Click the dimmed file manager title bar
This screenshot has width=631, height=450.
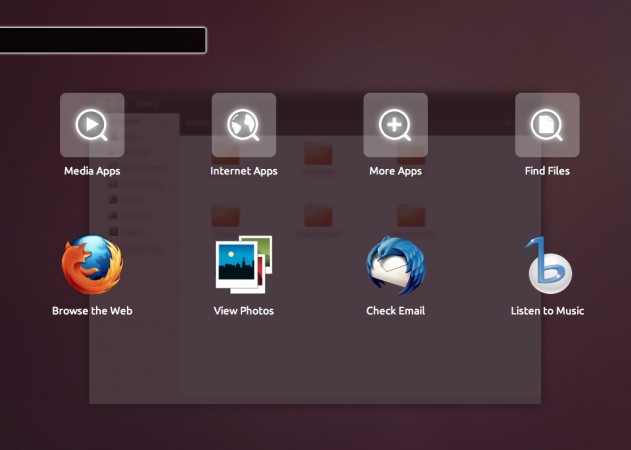[320, 102]
